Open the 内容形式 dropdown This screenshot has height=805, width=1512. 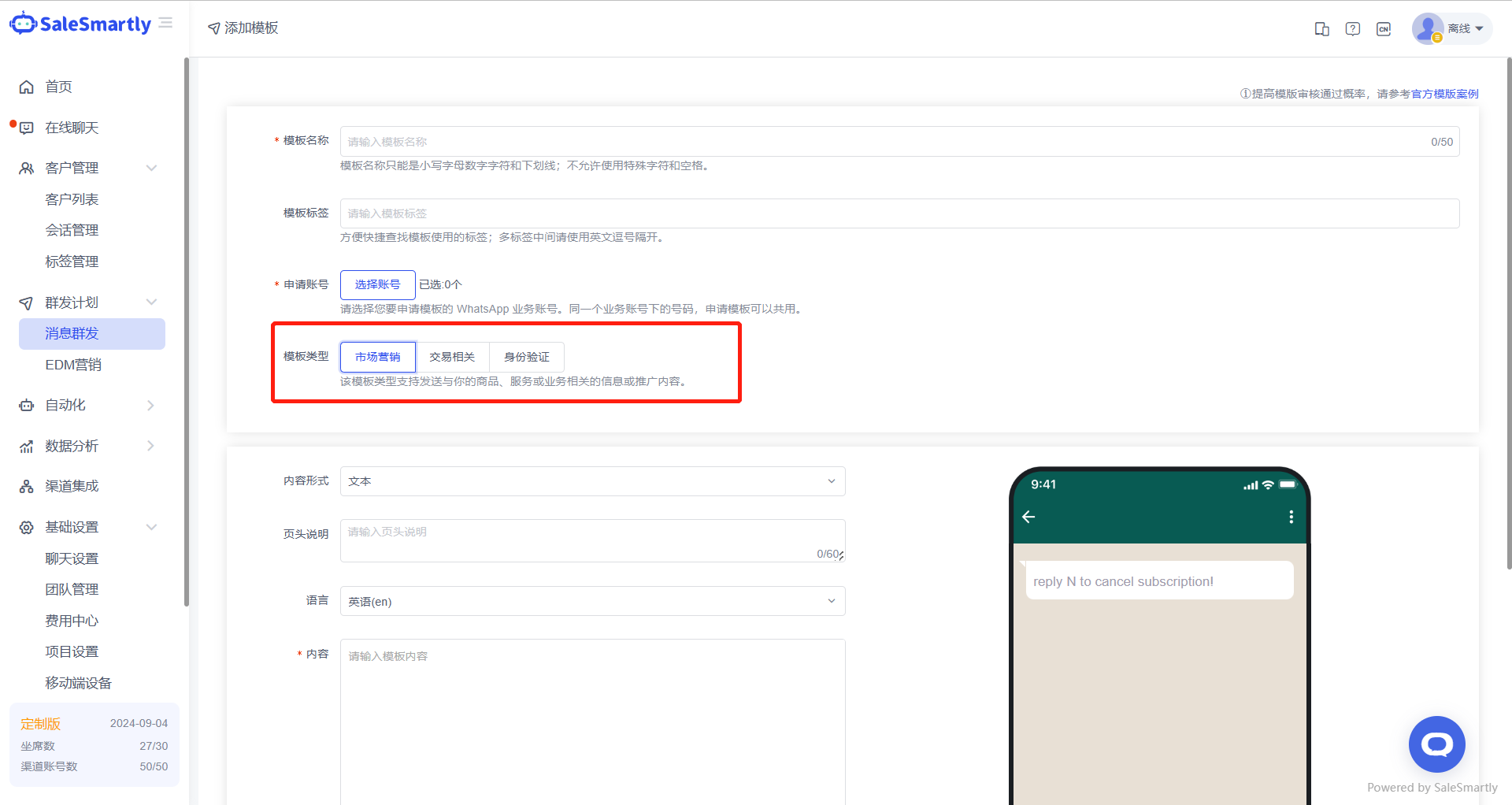tap(592, 481)
